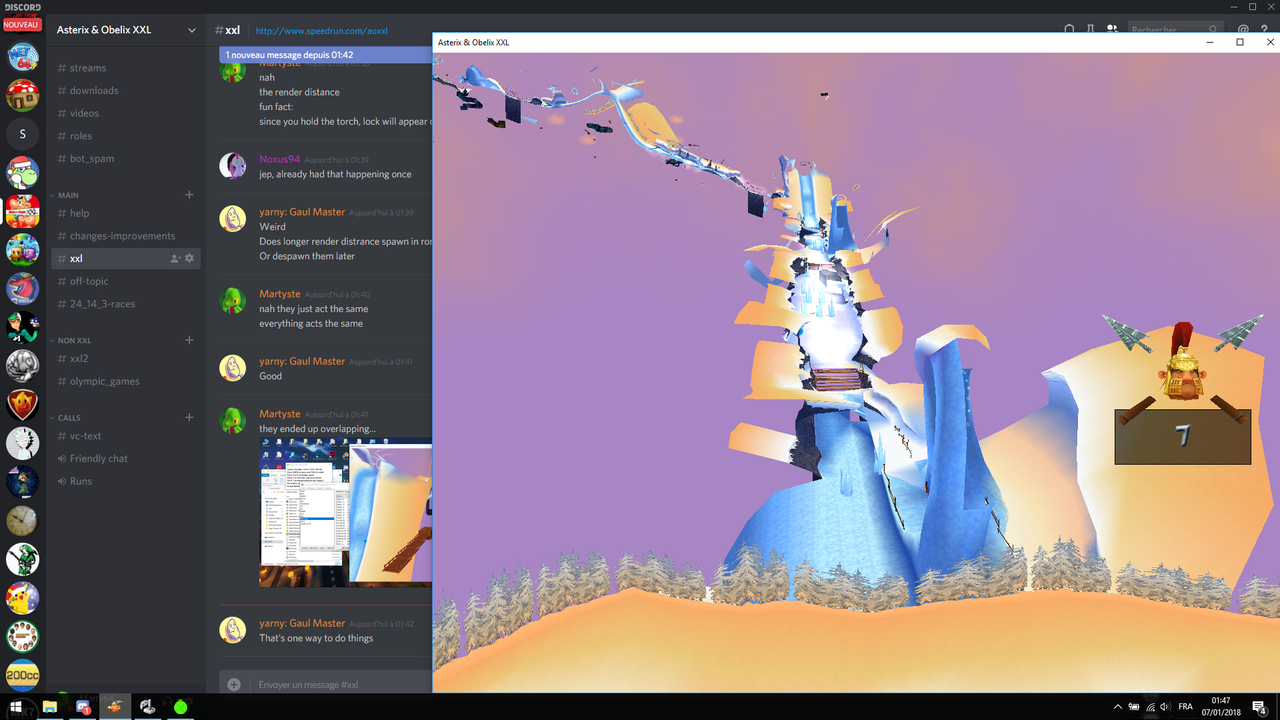This screenshot has height=720, width=1280.
Task: Open the server icon labeled S
Action: pos(23,134)
